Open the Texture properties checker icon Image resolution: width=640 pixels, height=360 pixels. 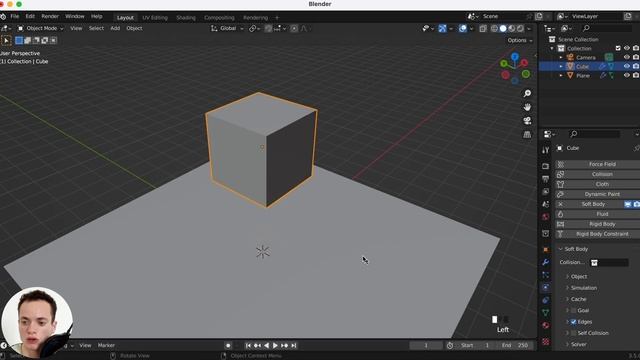click(545, 341)
